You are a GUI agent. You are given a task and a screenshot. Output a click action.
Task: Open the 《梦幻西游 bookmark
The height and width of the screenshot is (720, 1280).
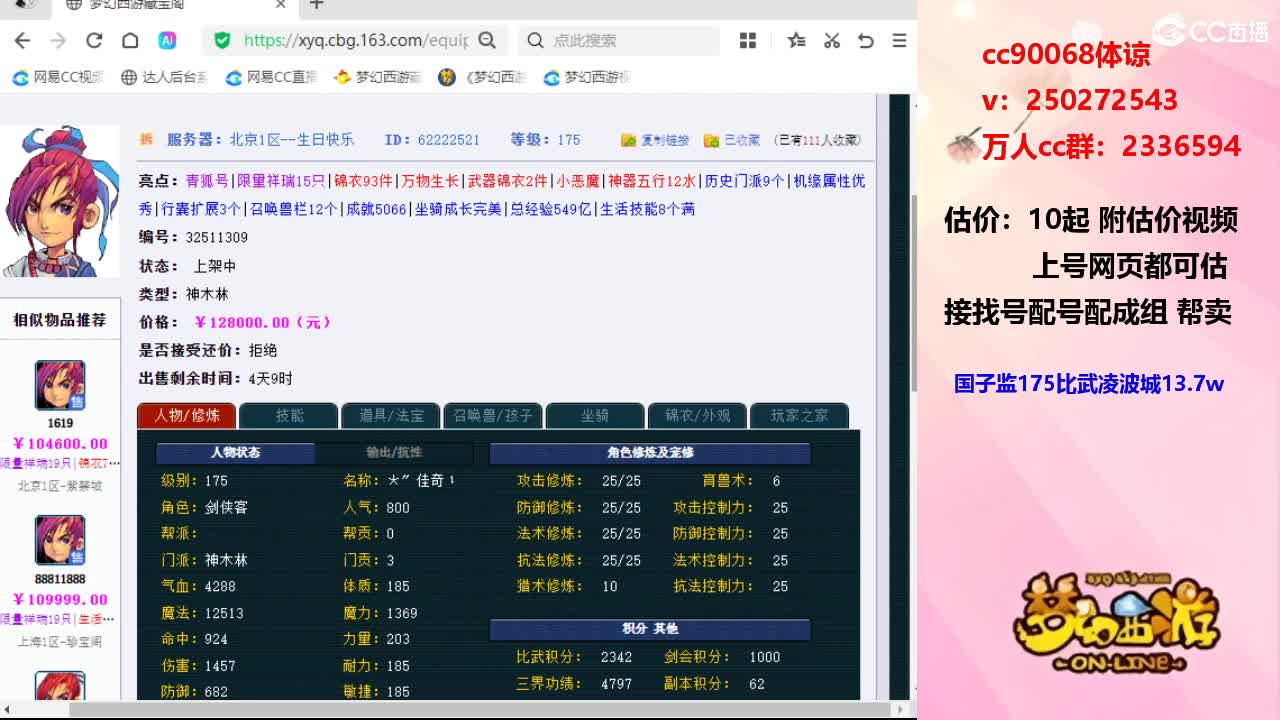point(483,77)
